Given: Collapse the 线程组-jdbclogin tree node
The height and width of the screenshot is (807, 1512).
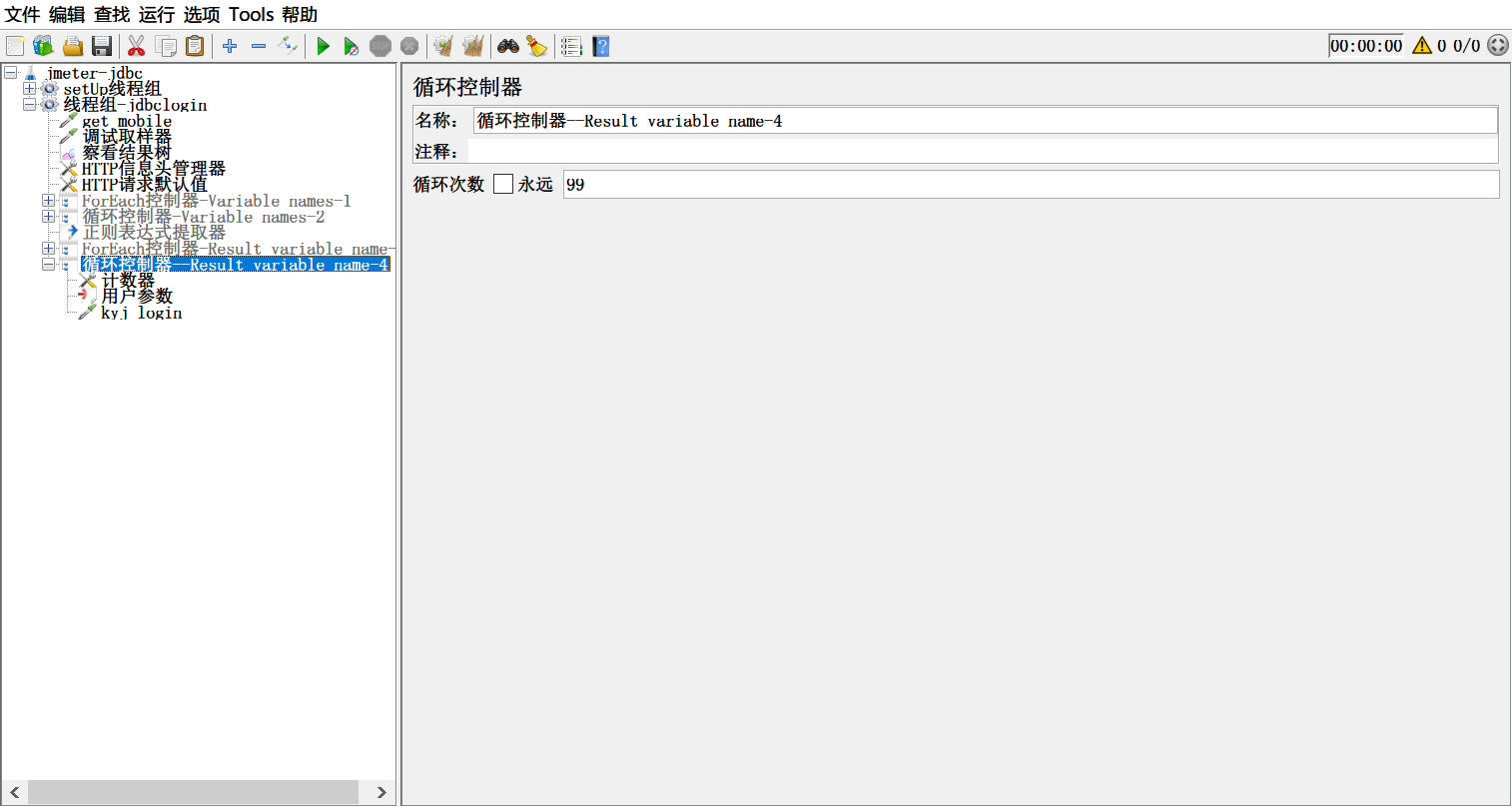Looking at the screenshot, I should tap(29, 105).
